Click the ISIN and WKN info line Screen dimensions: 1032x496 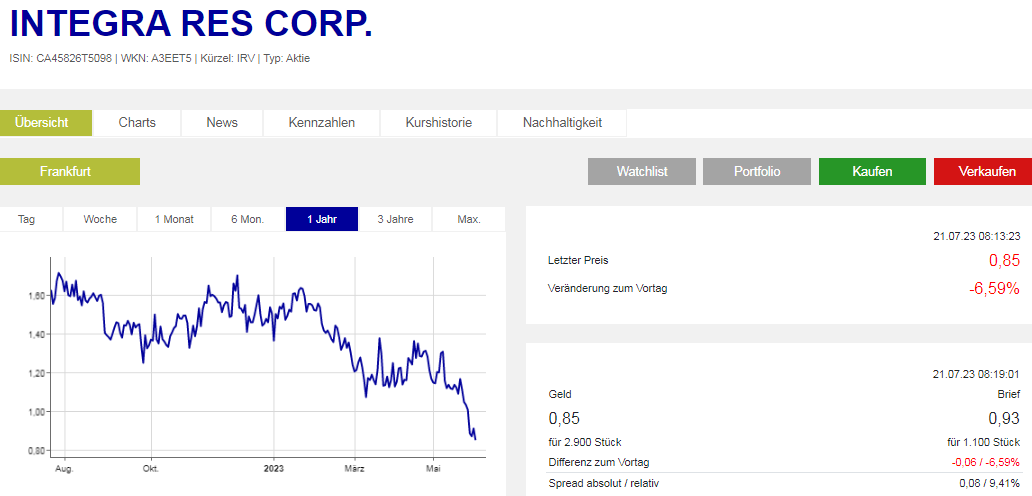[160, 59]
